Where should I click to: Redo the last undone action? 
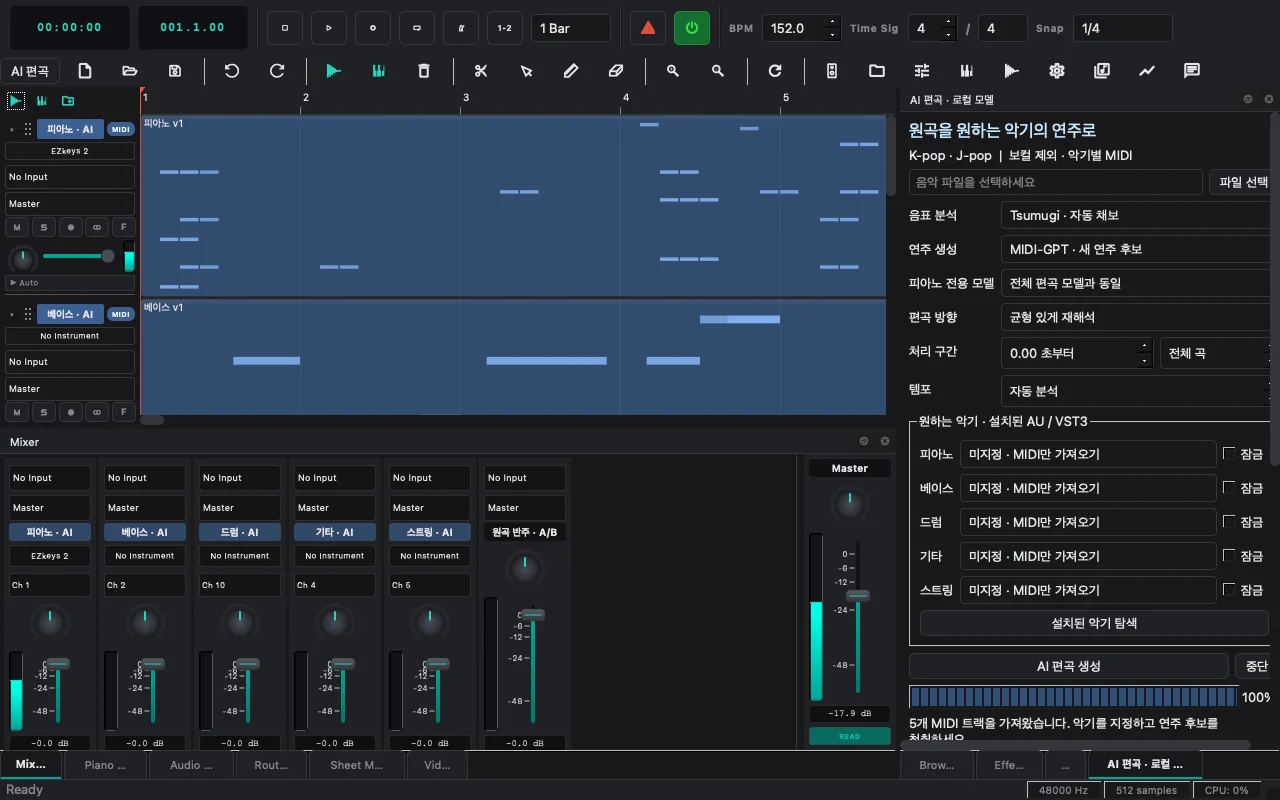pos(277,71)
